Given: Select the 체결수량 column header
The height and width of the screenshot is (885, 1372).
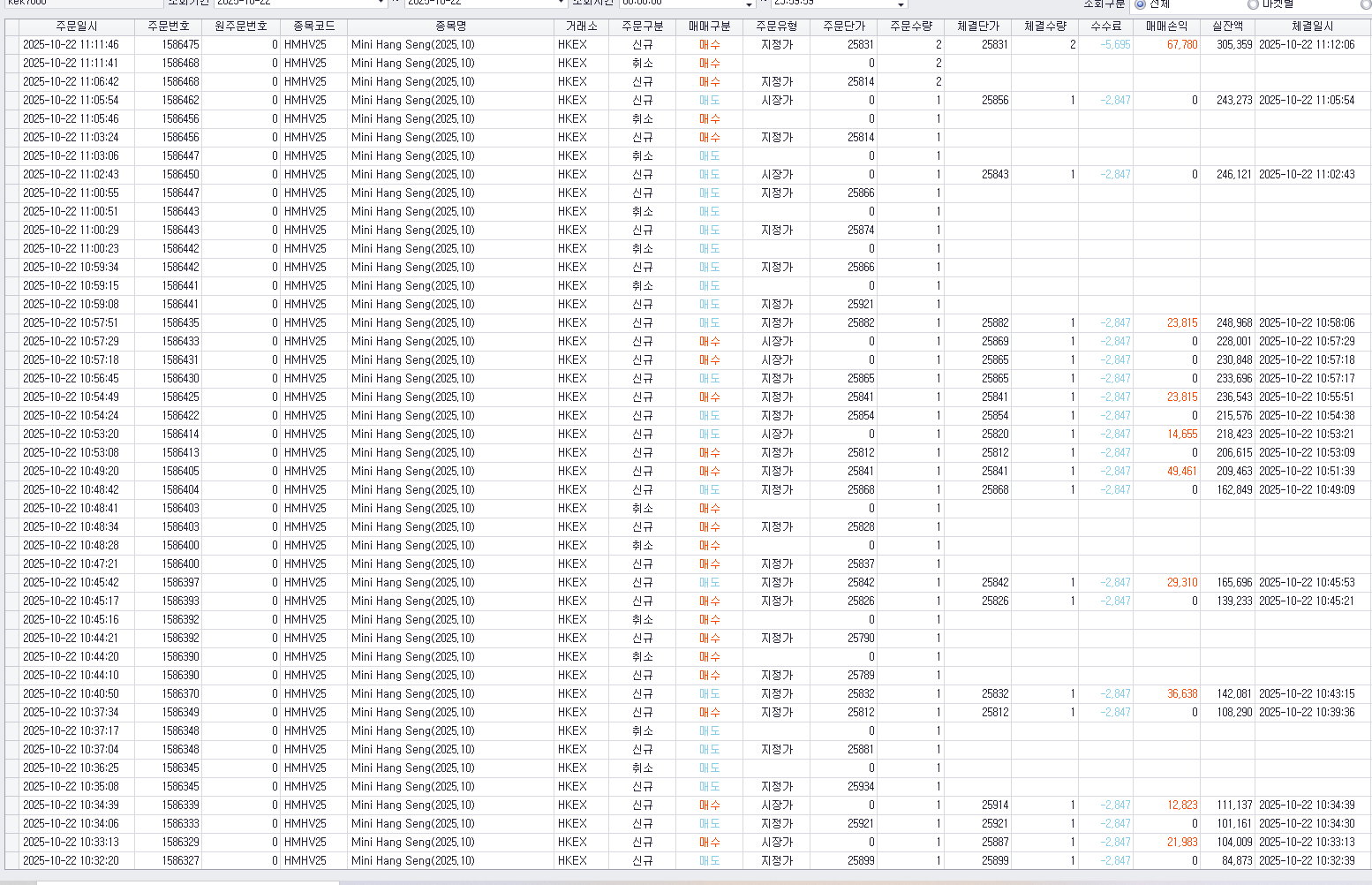Looking at the screenshot, I should tap(1044, 26).
